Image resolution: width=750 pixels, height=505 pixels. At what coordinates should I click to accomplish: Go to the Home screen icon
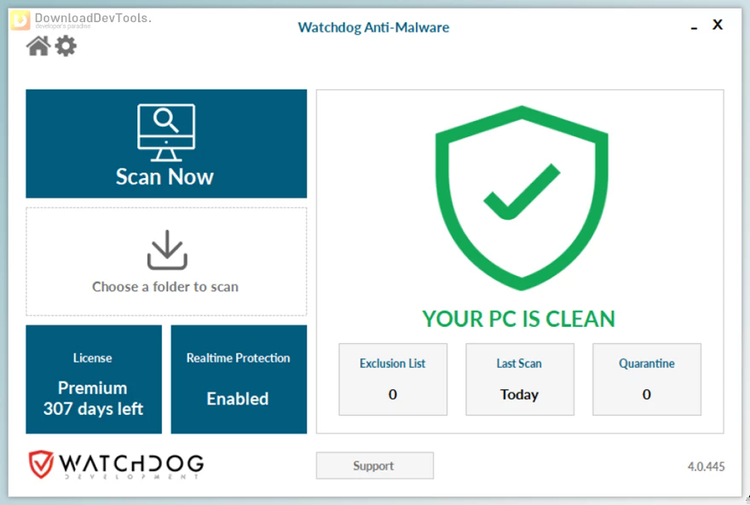pos(38,46)
